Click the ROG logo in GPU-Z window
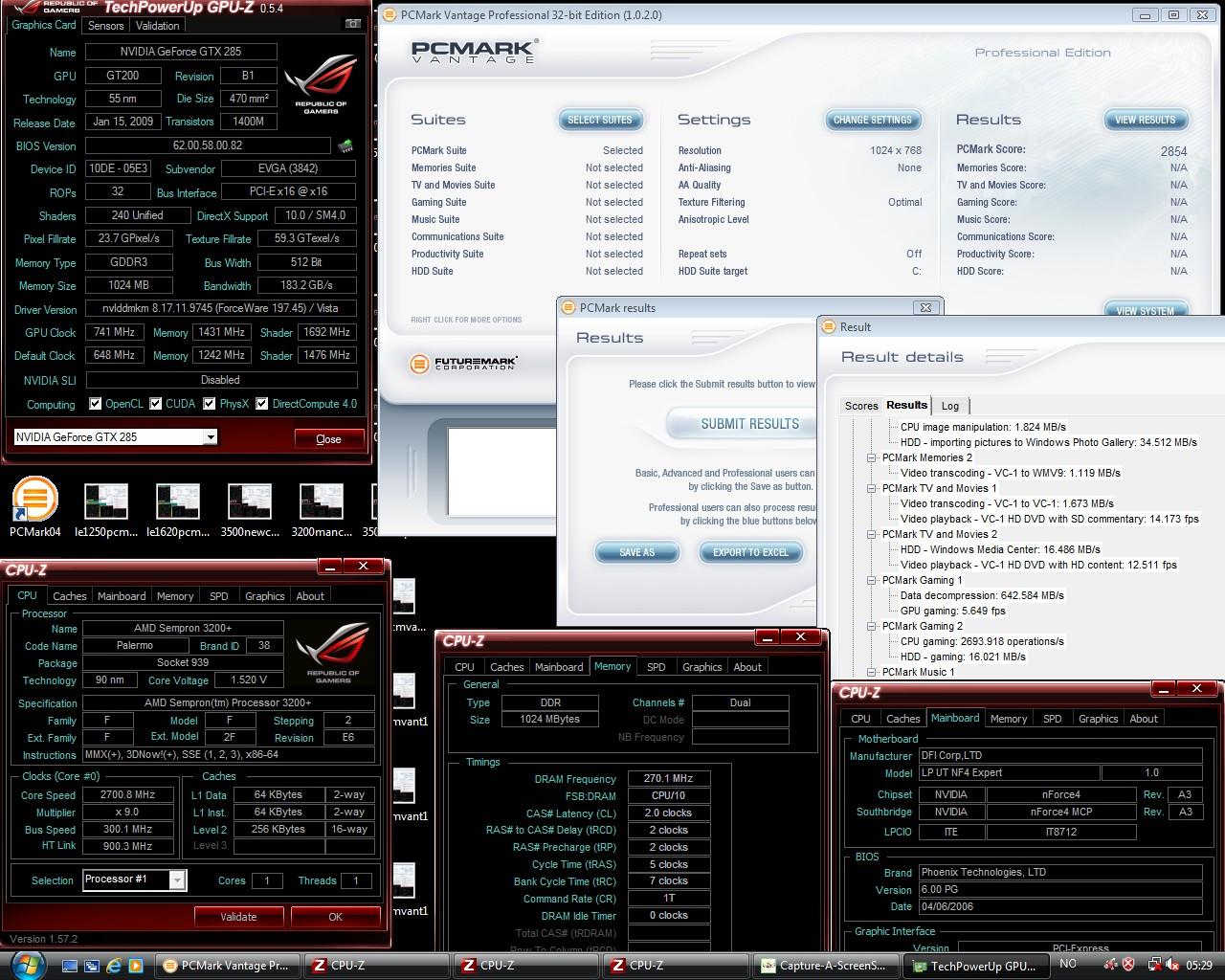Viewport: 1225px width, 980px height. [321, 84]
